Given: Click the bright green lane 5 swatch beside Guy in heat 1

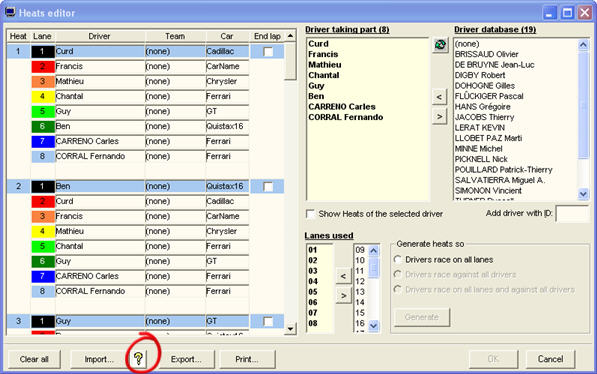Looking at the screenshot, I should pyautogui.click(x=43, y=111).
